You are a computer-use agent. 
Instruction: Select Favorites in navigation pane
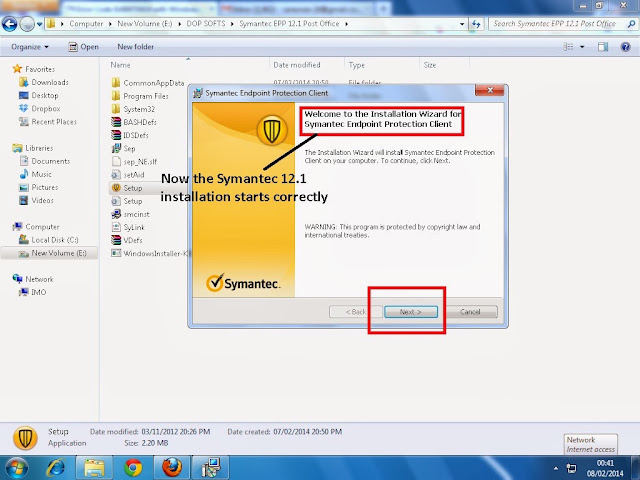click(40, 69)
